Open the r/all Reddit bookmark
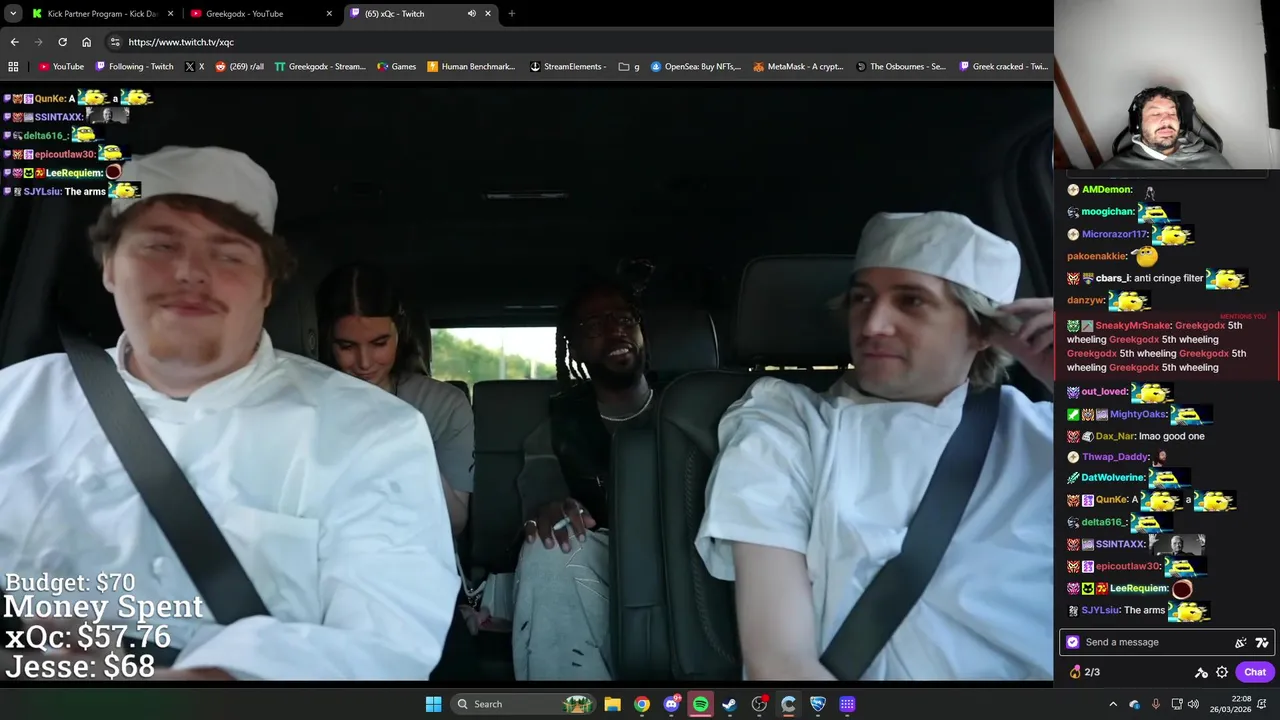This screenshot has width=1280, height=720. click(x=240, y=67)
